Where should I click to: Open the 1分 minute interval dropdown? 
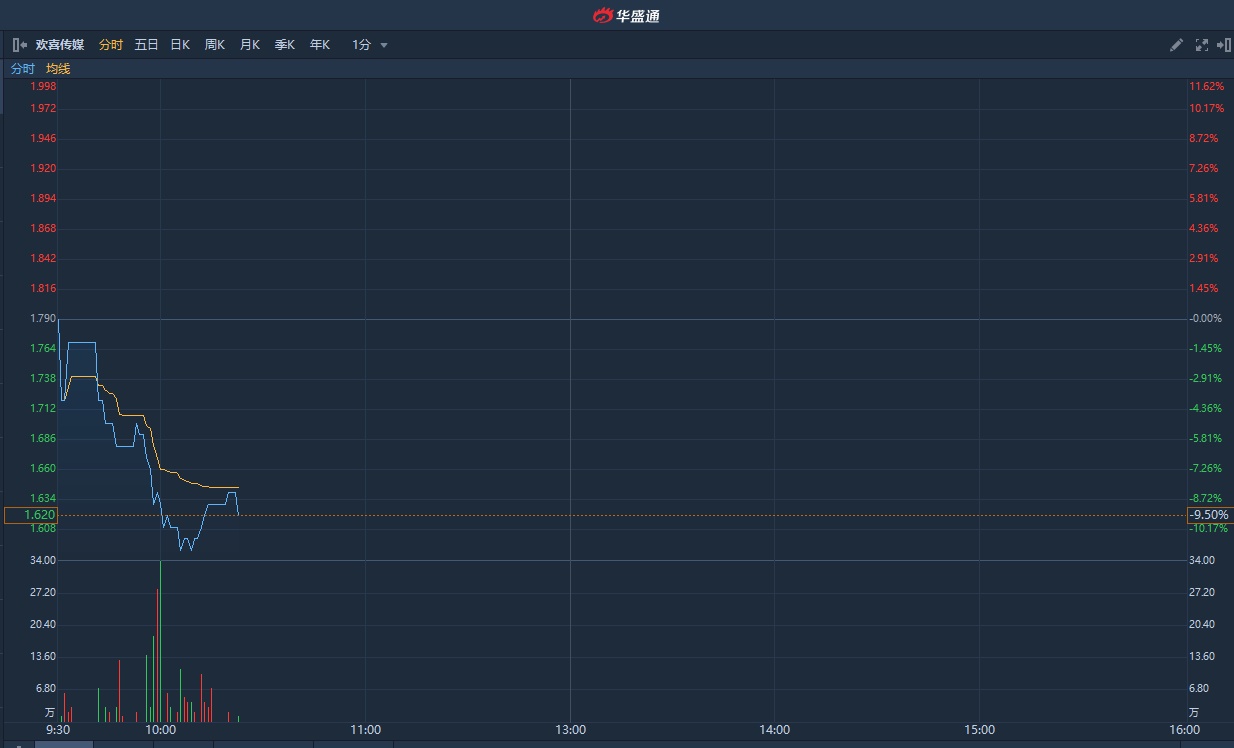click(362, 45)
